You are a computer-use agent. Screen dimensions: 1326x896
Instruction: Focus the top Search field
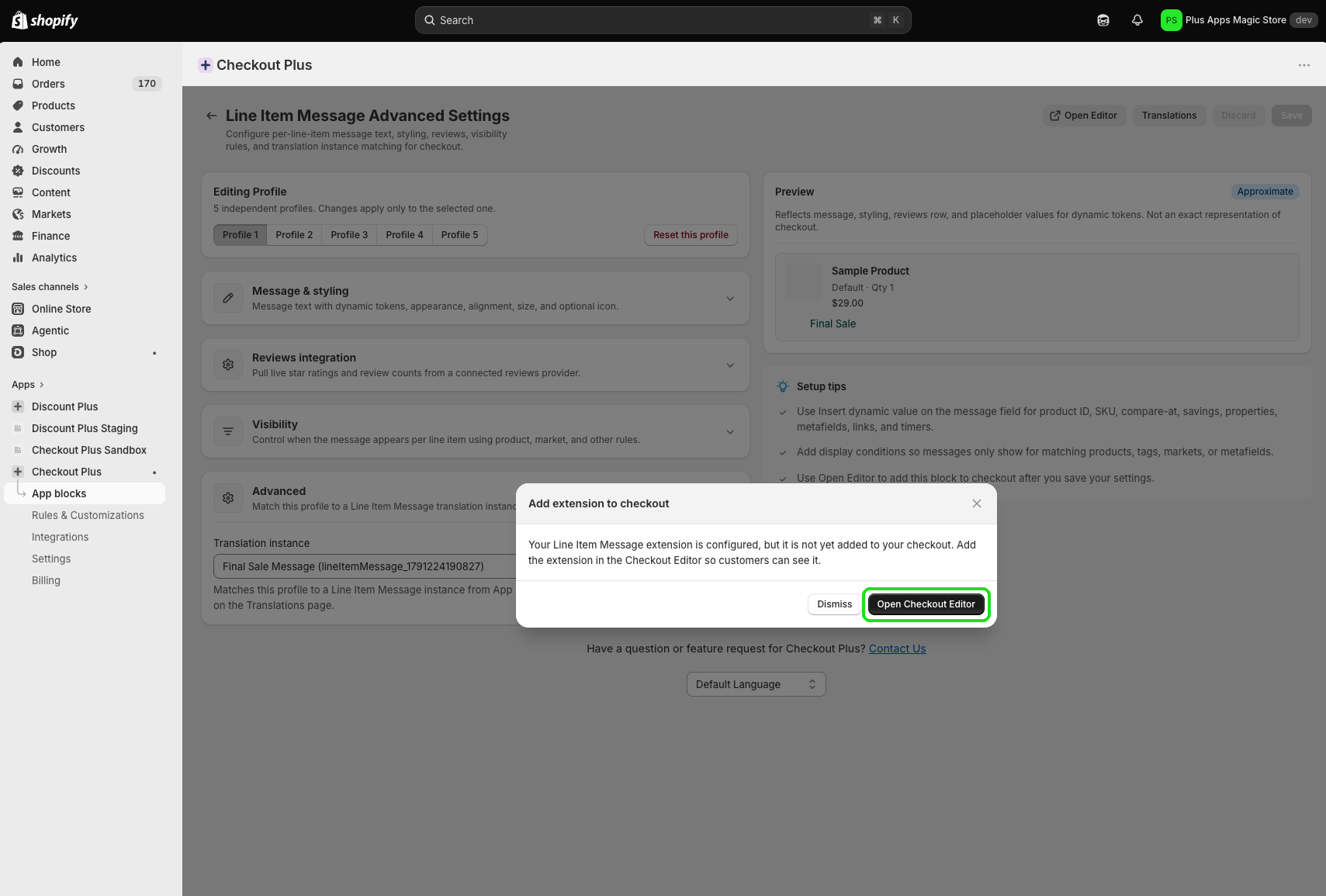[663, 20]
